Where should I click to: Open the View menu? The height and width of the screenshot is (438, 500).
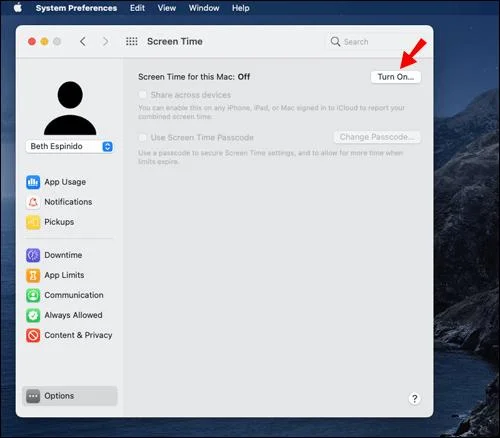[x=167, y=8]
